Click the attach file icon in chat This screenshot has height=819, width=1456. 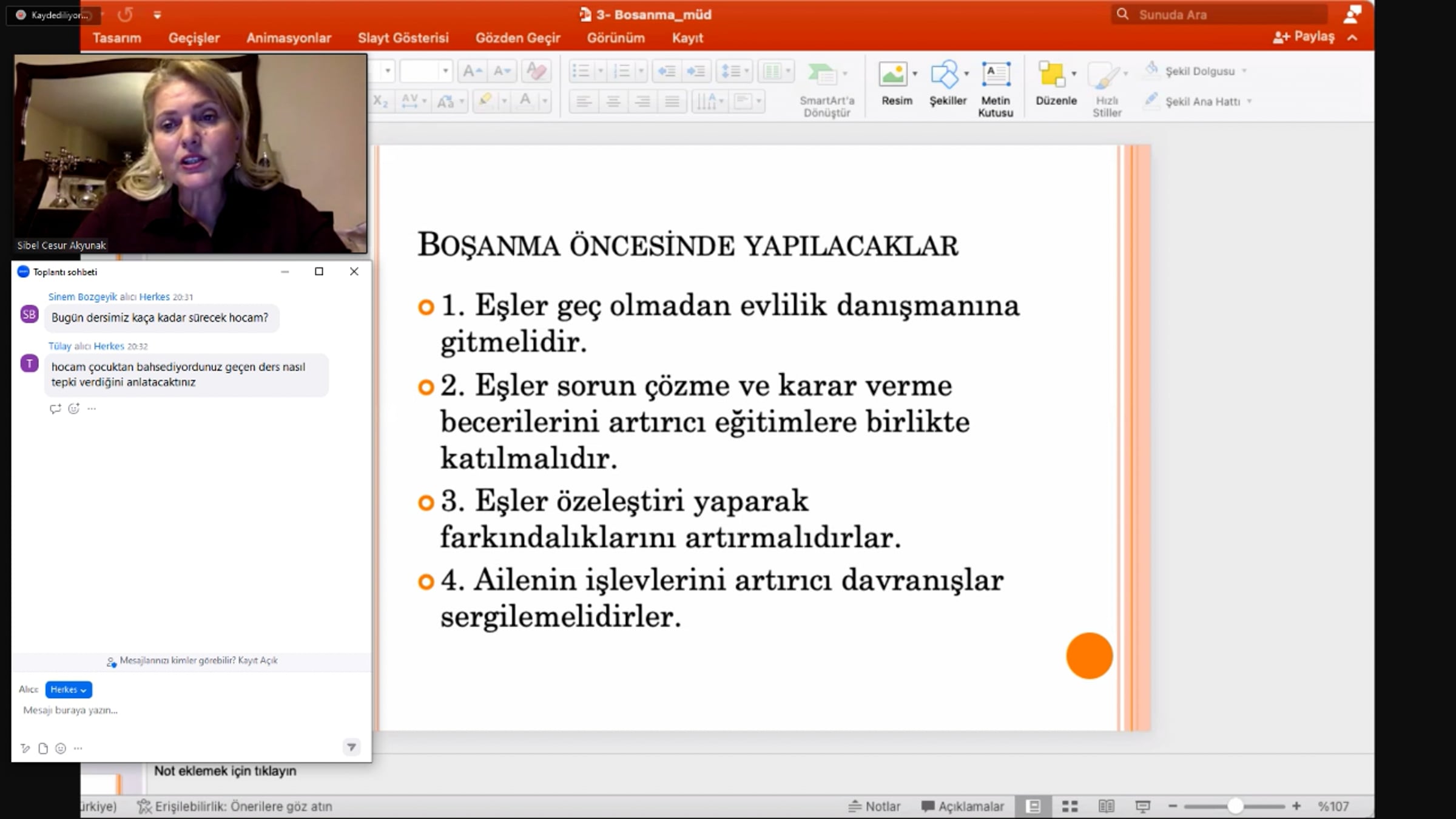(43, 748)
